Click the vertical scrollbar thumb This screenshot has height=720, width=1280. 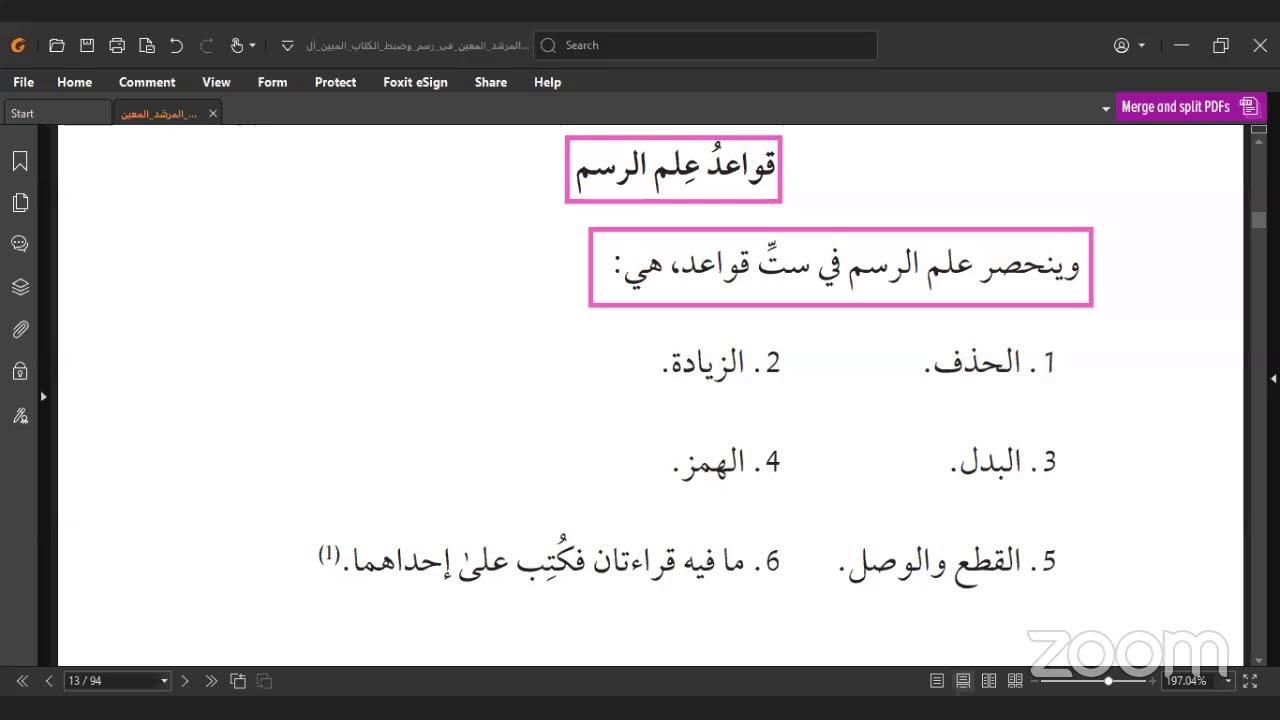(1258, 221)
